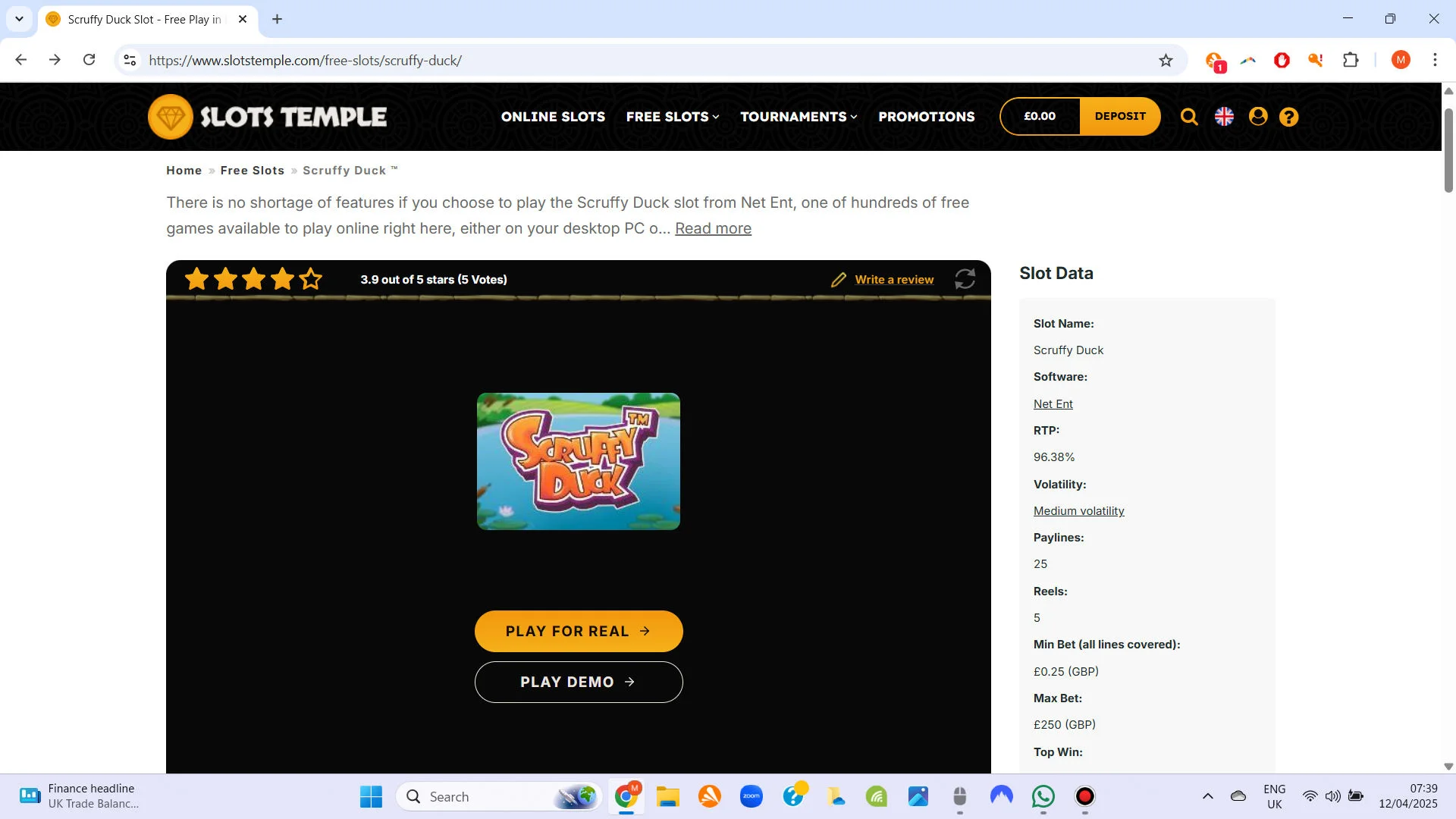
Task: Show hidden system tray icons chevron
Action: tap(1208, 796)
